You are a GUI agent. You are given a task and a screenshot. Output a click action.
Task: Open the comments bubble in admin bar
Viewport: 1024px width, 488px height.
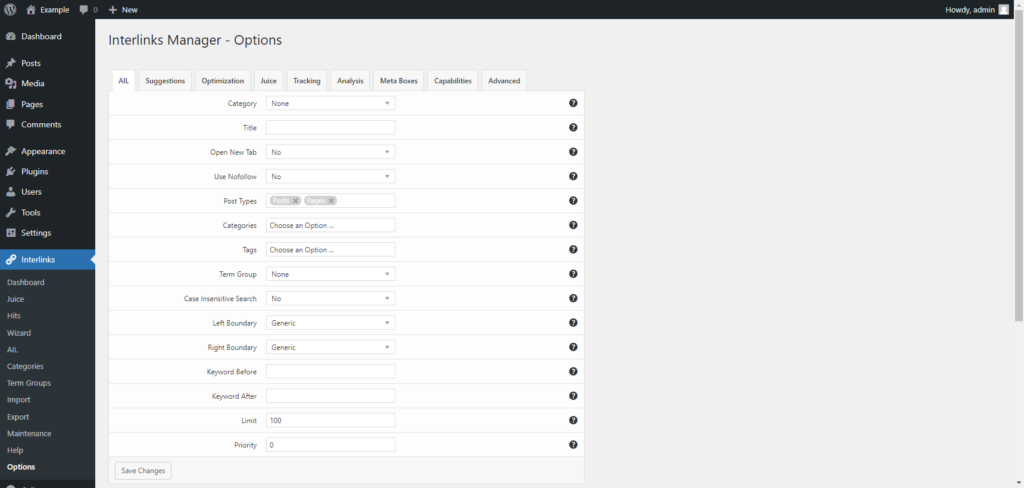tap(88, 9)
